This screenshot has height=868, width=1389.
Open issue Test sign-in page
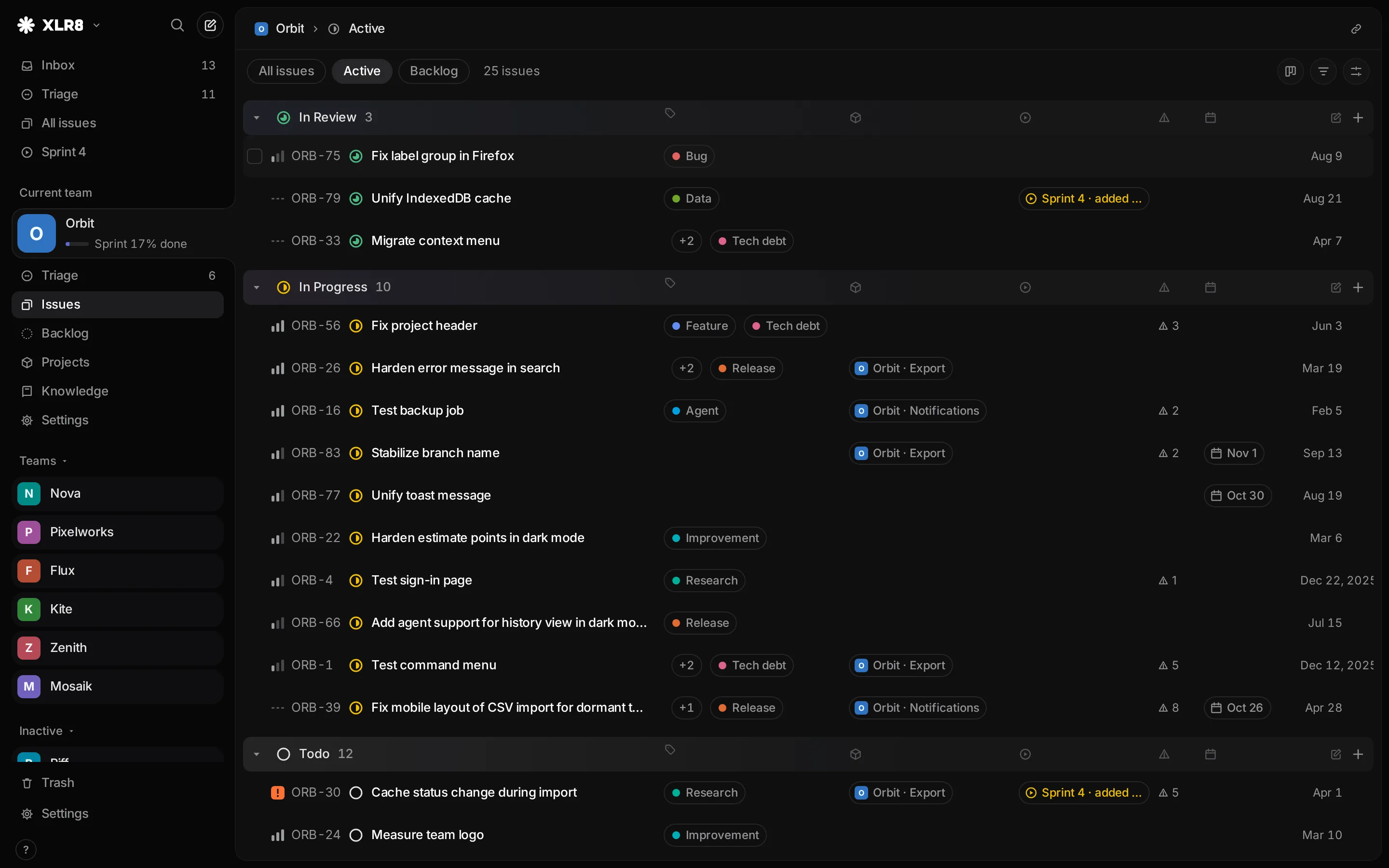point(422,581)
